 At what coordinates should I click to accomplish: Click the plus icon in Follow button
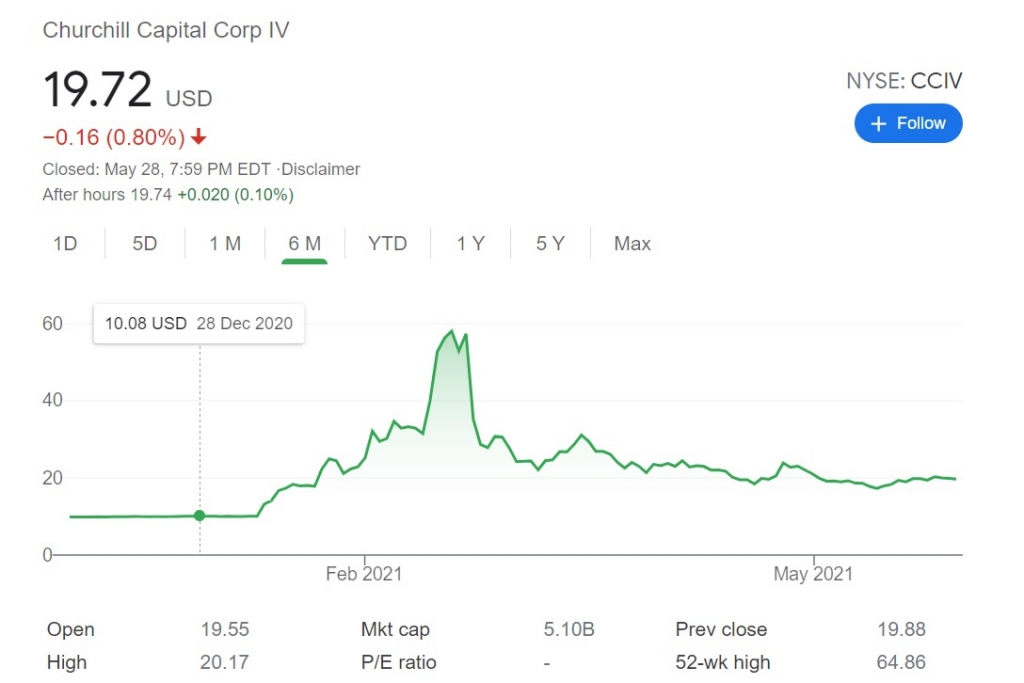(x=879, y=123)
